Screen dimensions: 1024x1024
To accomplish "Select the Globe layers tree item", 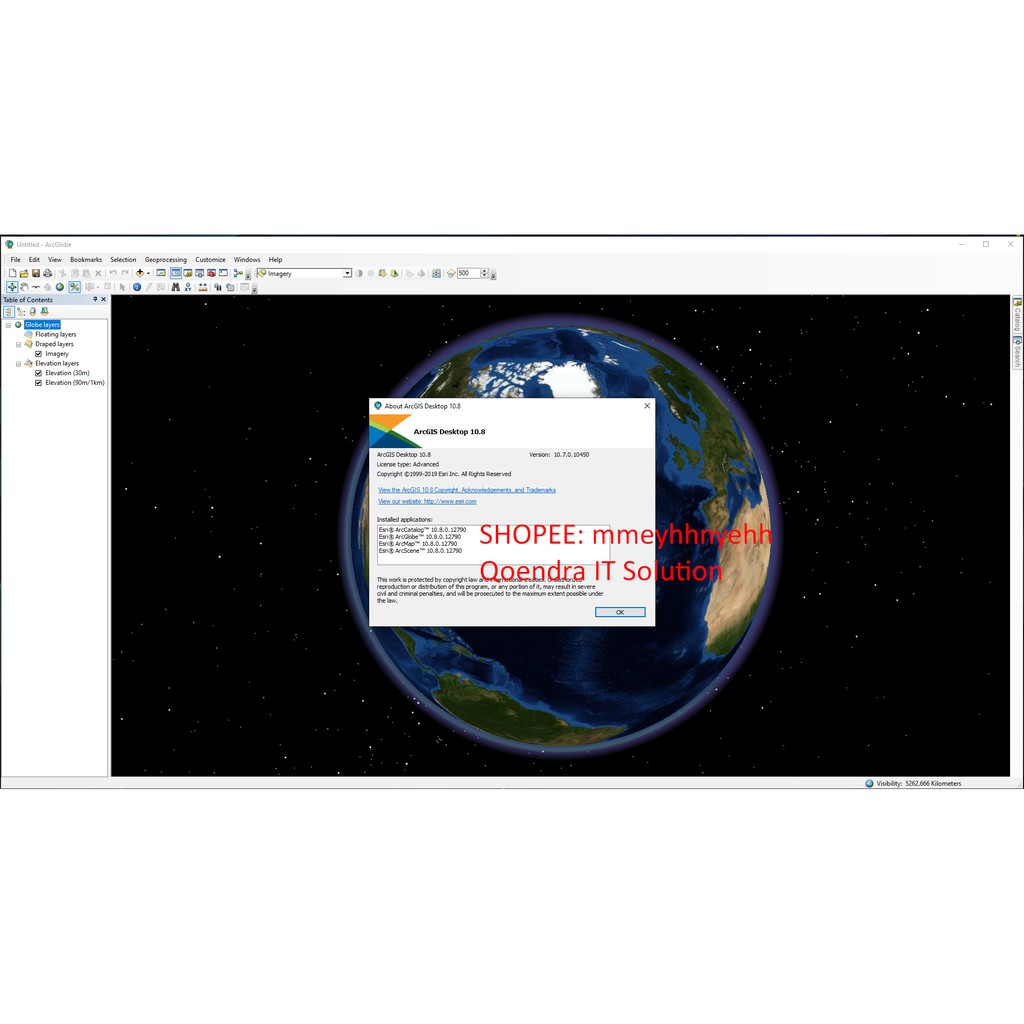I will pos(42,325).
